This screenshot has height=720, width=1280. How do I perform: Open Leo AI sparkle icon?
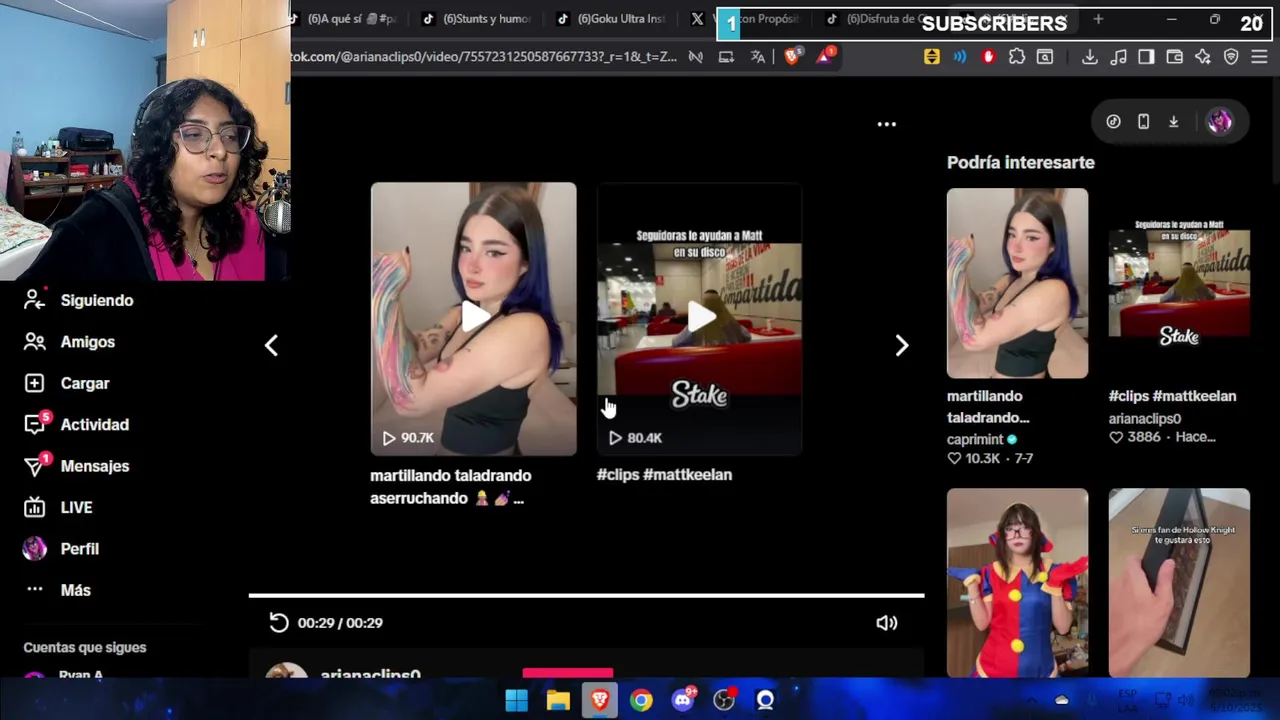(x=1203, y=57)
